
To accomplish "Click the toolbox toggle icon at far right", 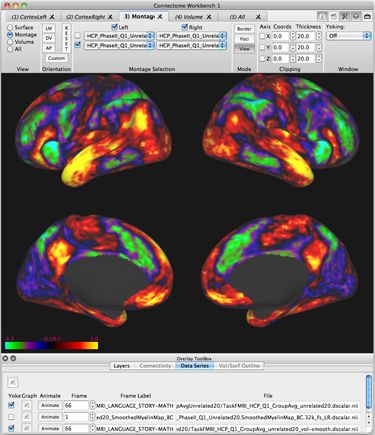I will pos(367,16).
